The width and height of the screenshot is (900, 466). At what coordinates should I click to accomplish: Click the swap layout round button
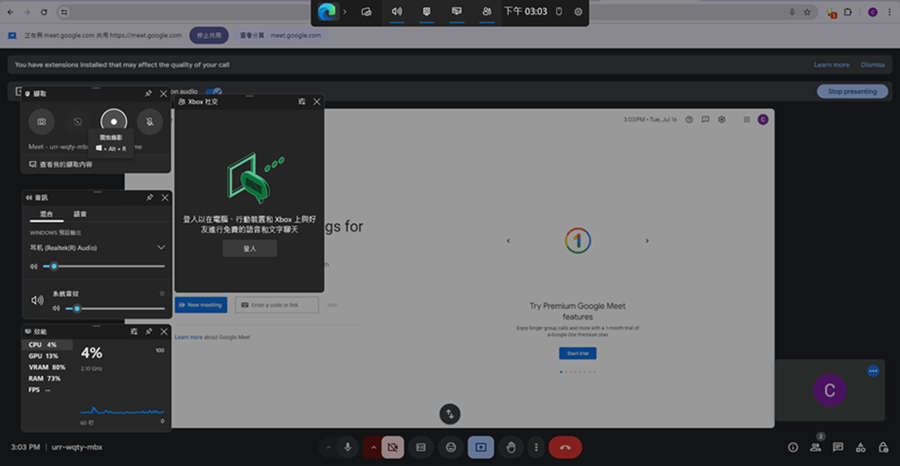pos(450,414)
